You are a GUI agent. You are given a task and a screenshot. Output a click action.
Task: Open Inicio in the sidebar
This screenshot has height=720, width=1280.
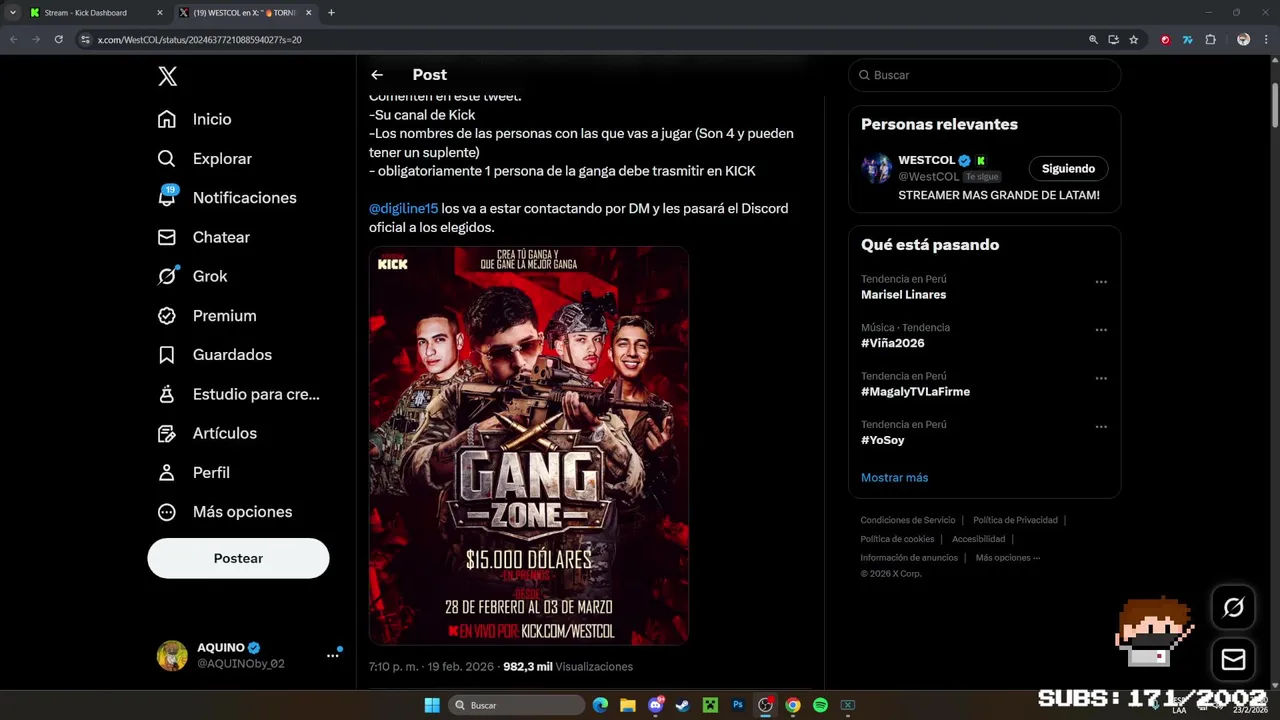click(195, 119)
